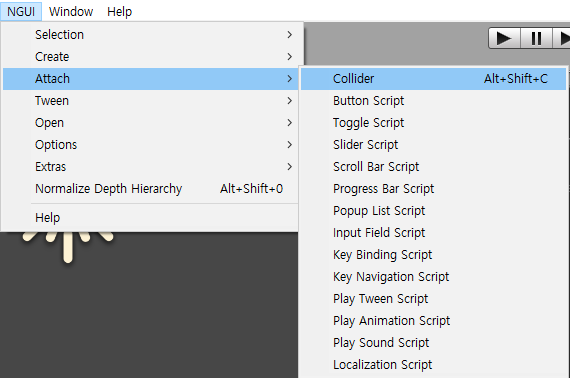Expand the Selection submenu
Screen dimensions: 570x378
pos(151,35)
